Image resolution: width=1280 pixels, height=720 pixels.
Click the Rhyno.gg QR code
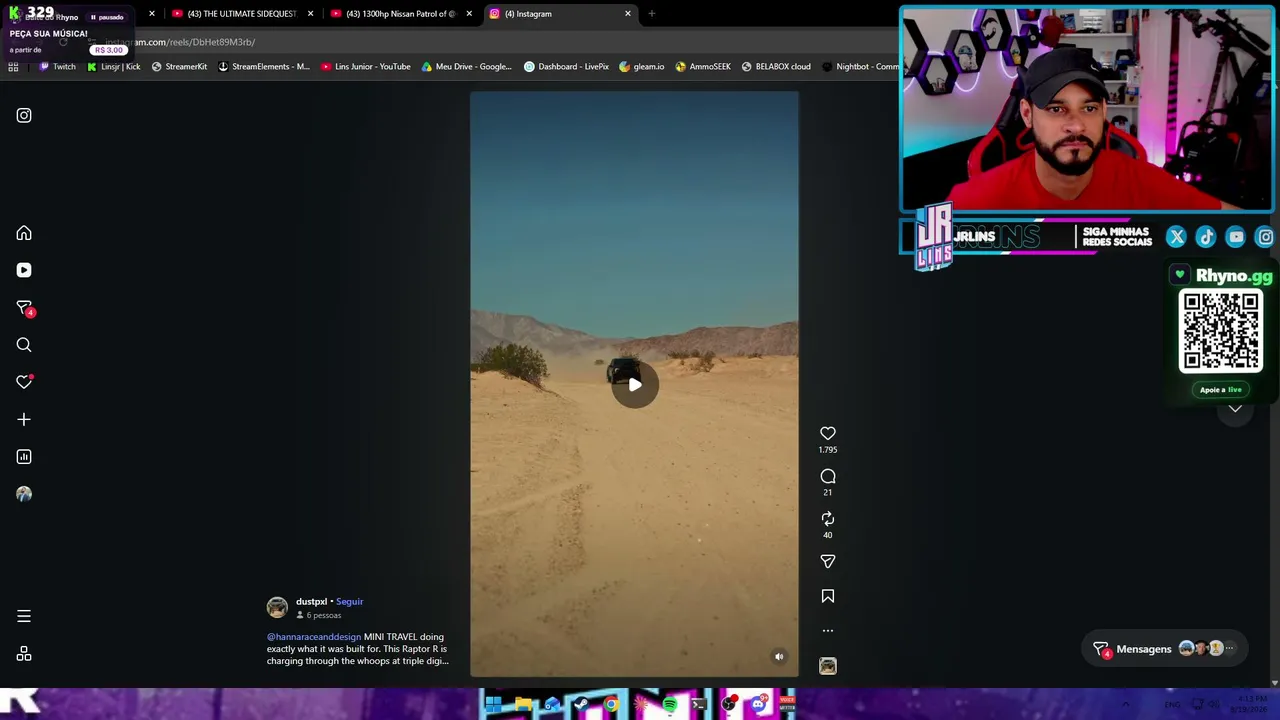[x=1221, y=331]
